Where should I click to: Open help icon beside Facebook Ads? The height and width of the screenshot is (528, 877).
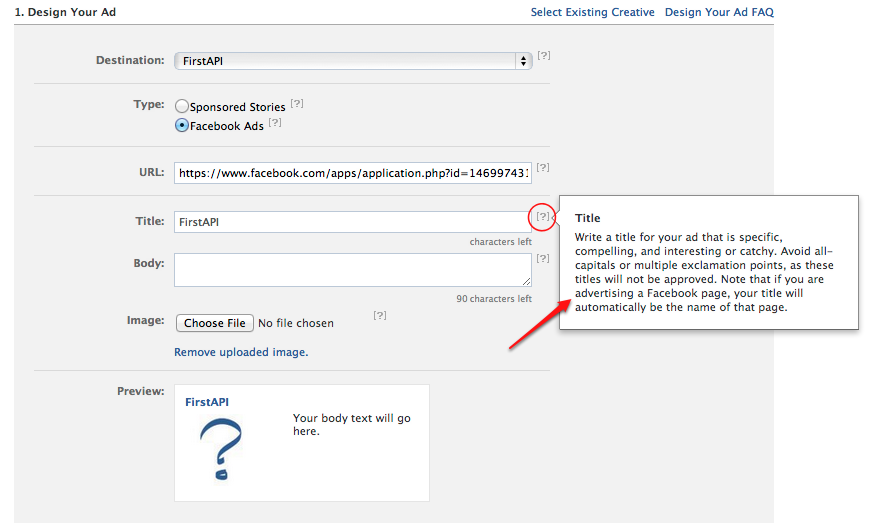click(275, 122)
